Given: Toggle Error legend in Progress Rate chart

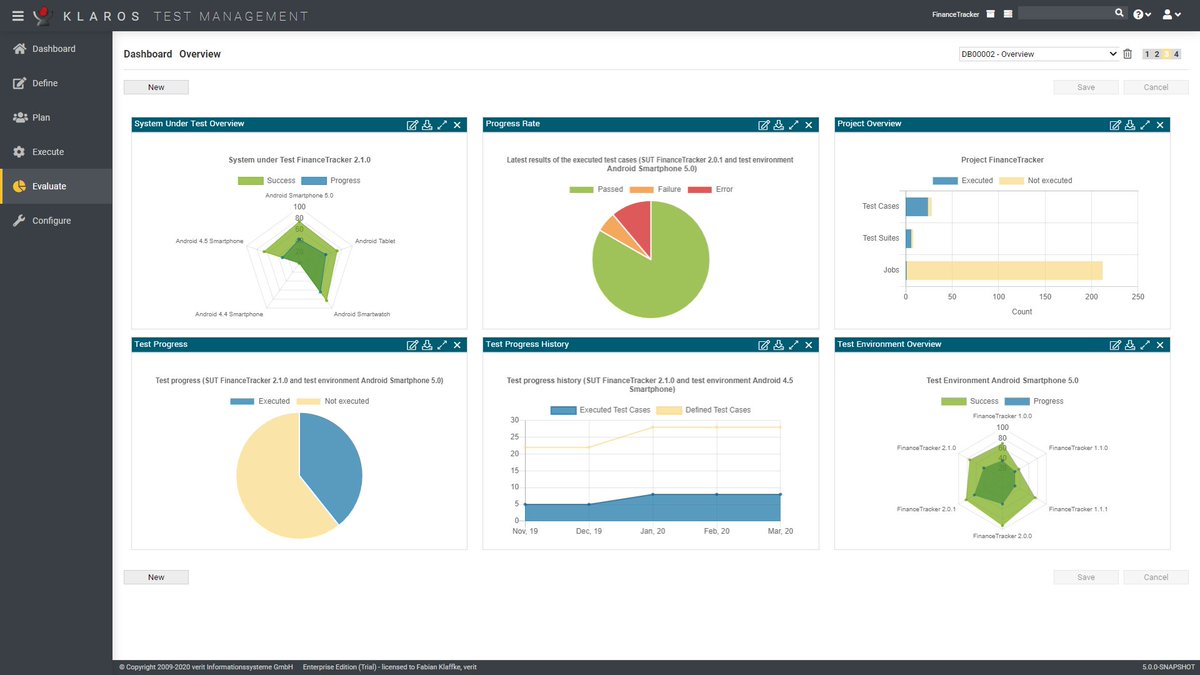Looking at the screenshot, I should [711, 190].
